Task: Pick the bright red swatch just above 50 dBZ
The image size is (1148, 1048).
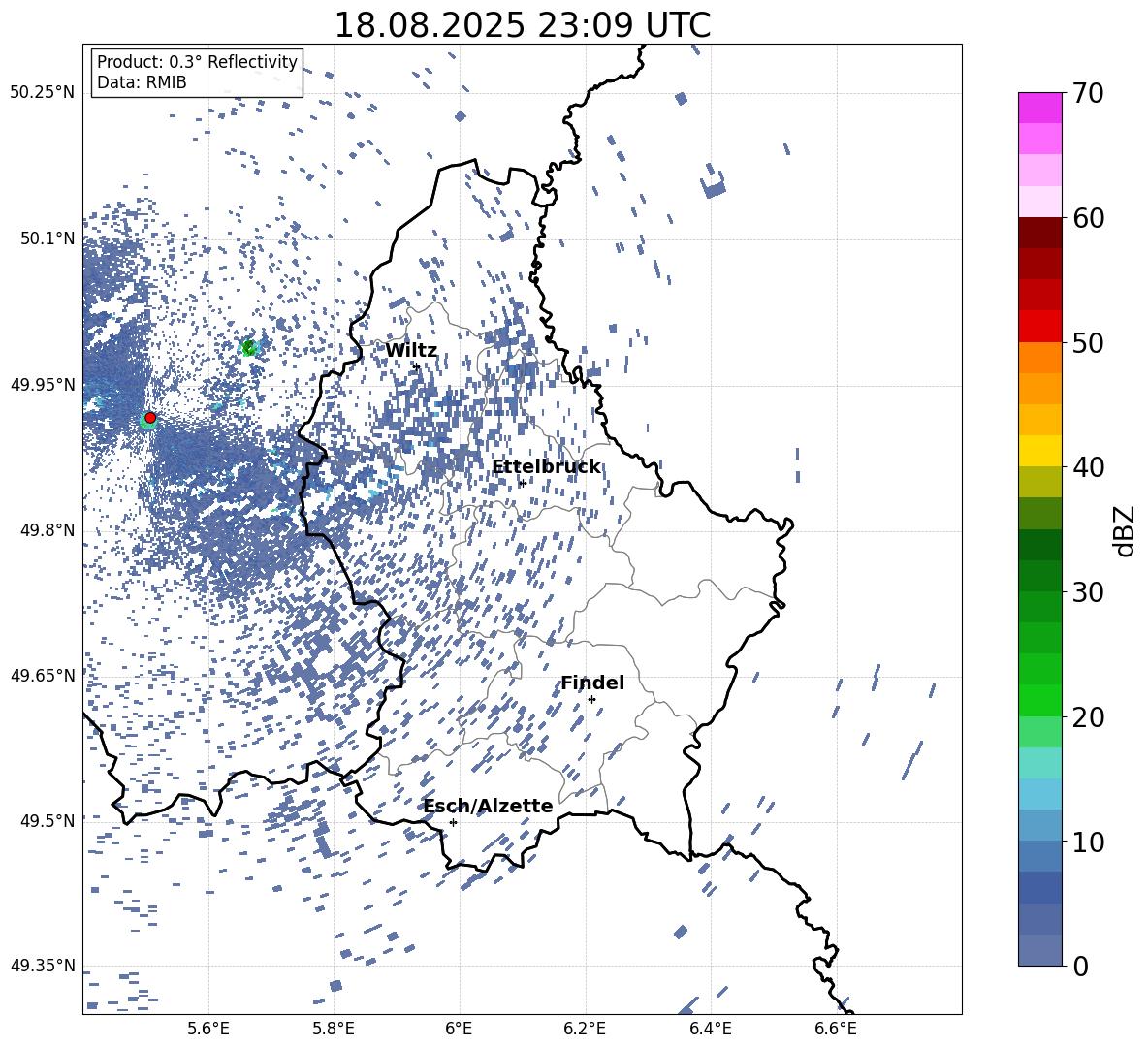Action: click(1040, 327)
